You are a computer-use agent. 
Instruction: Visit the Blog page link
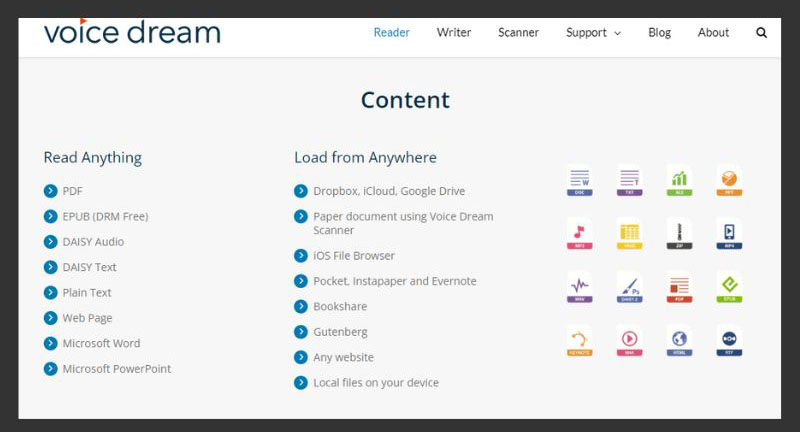point(659,33)
